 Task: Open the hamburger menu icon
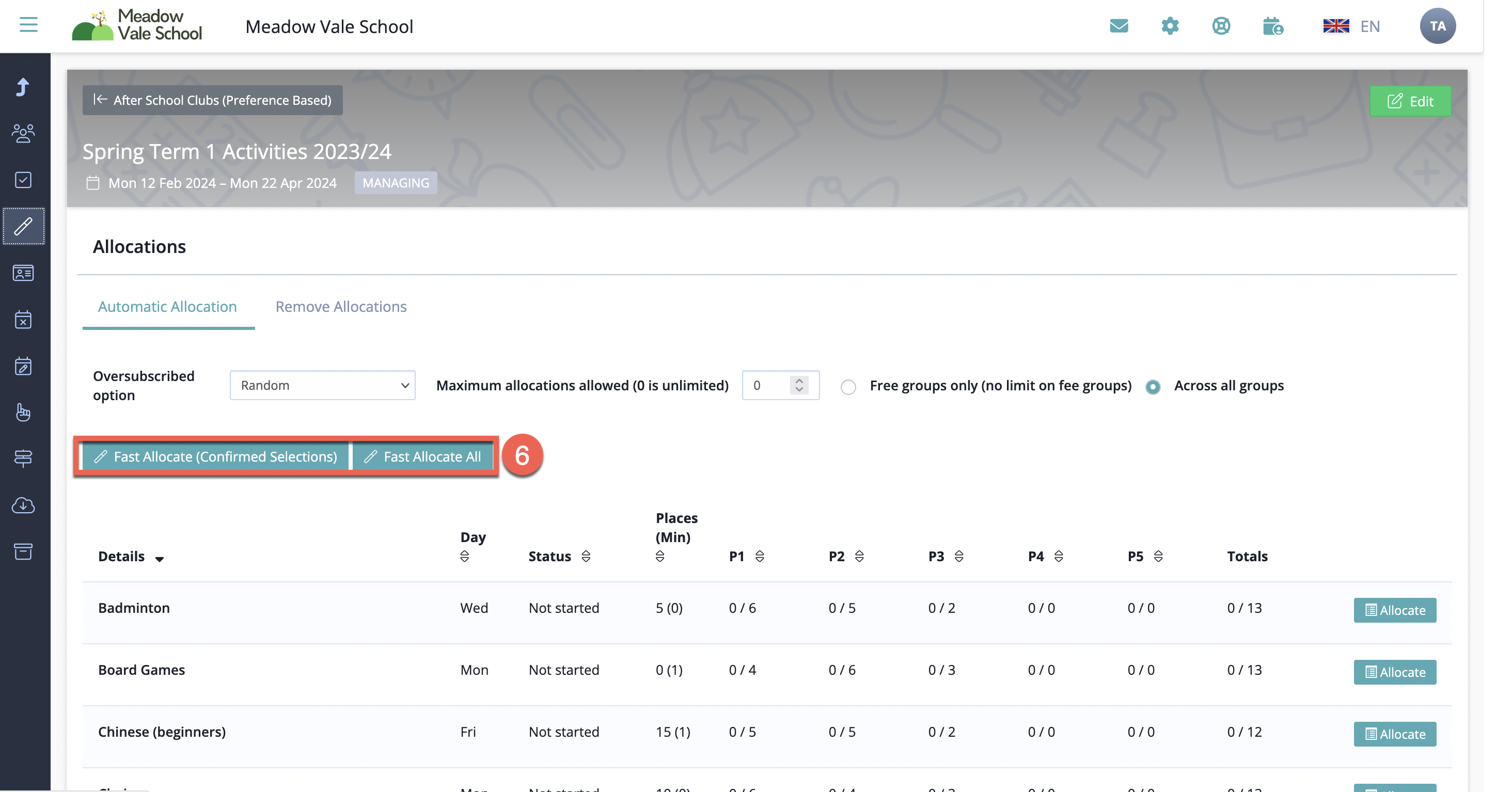pos(28,25)
